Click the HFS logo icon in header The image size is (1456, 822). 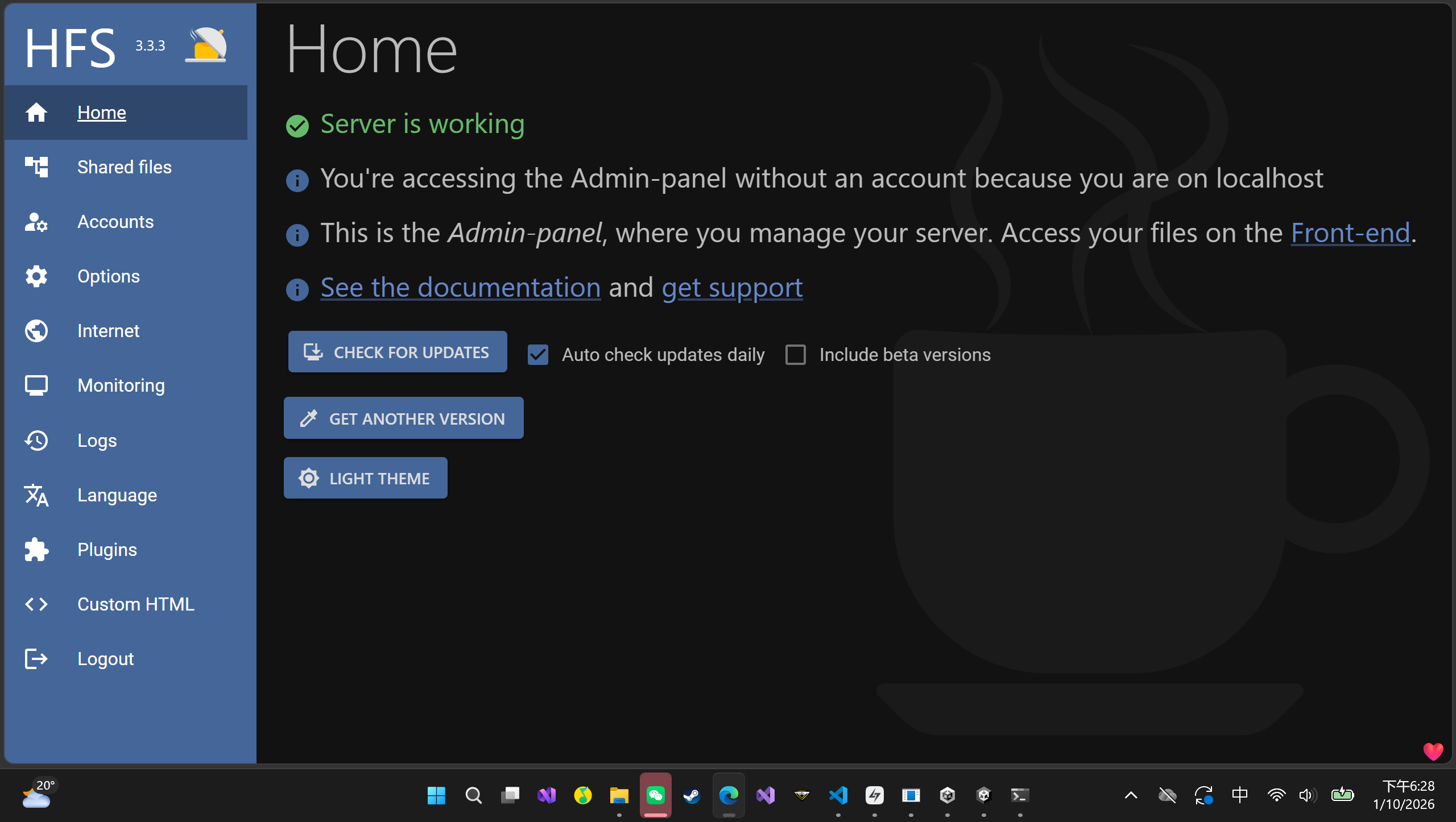pos(206,45)
